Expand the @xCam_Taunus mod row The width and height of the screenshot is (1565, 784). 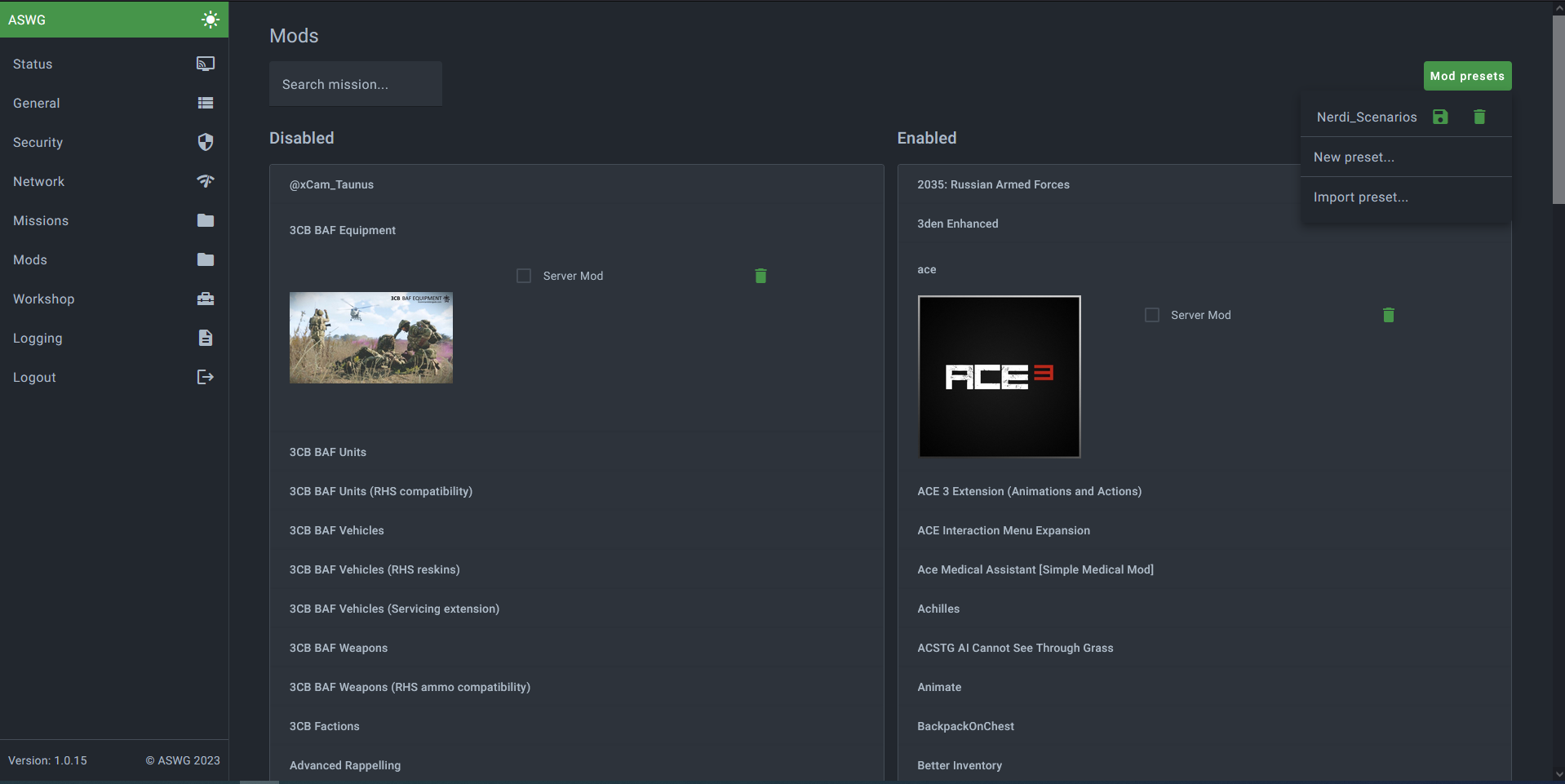tap(577, 184)
